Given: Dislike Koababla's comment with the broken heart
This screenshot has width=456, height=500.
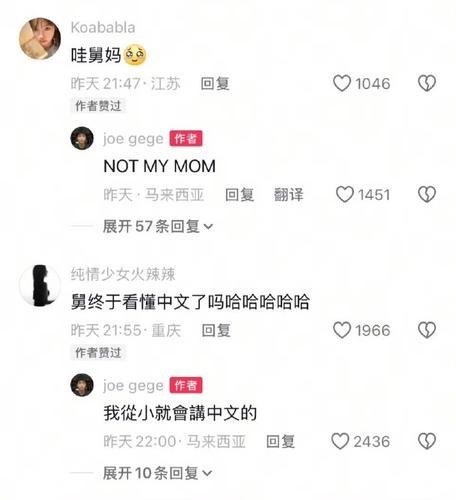Looking at the screenshot, I should click(427, 83).
